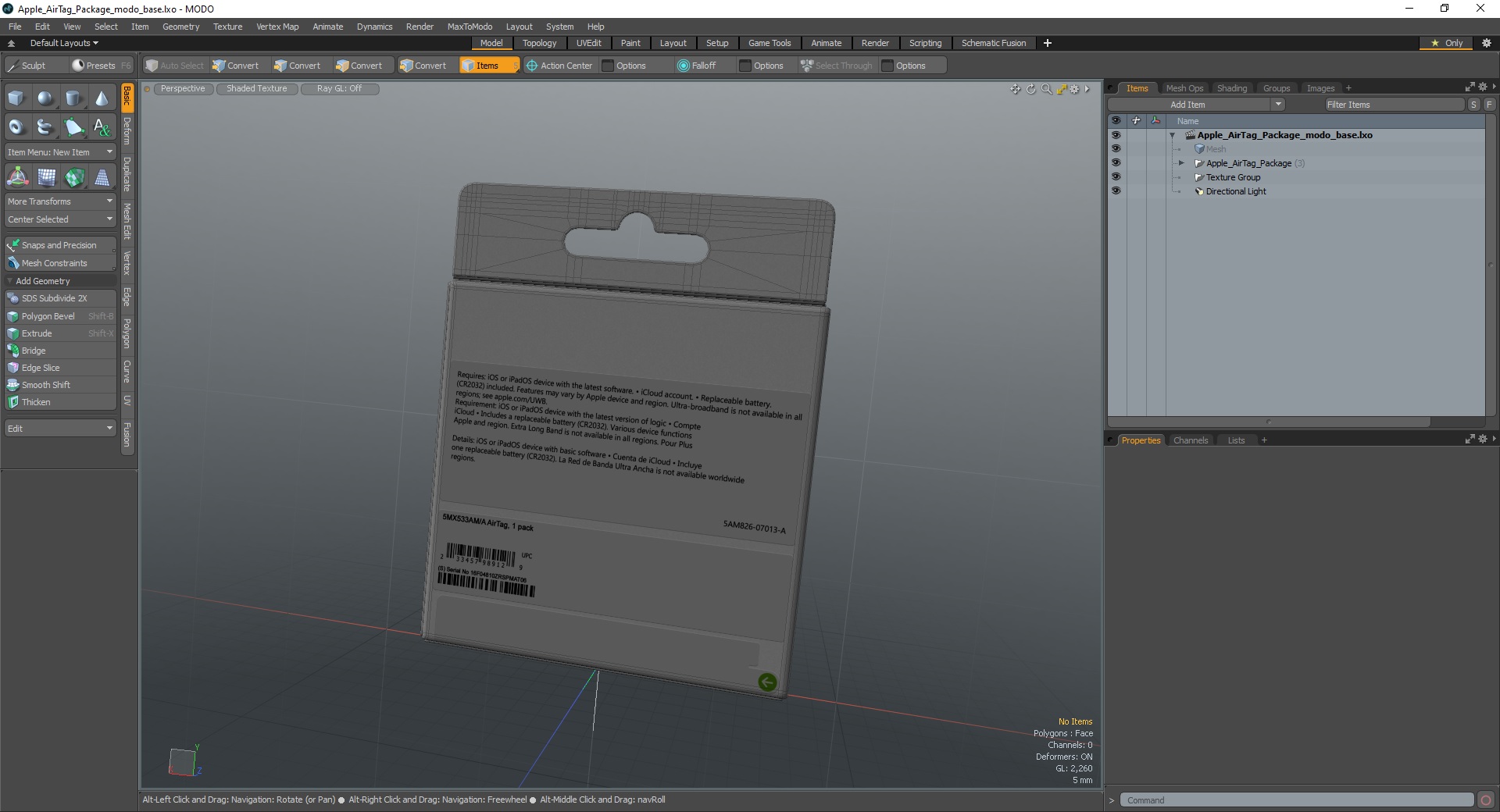Toggle visibility of Directional Light
This screenshot has height=812, width=1500.
click(x=1116, y=191)
